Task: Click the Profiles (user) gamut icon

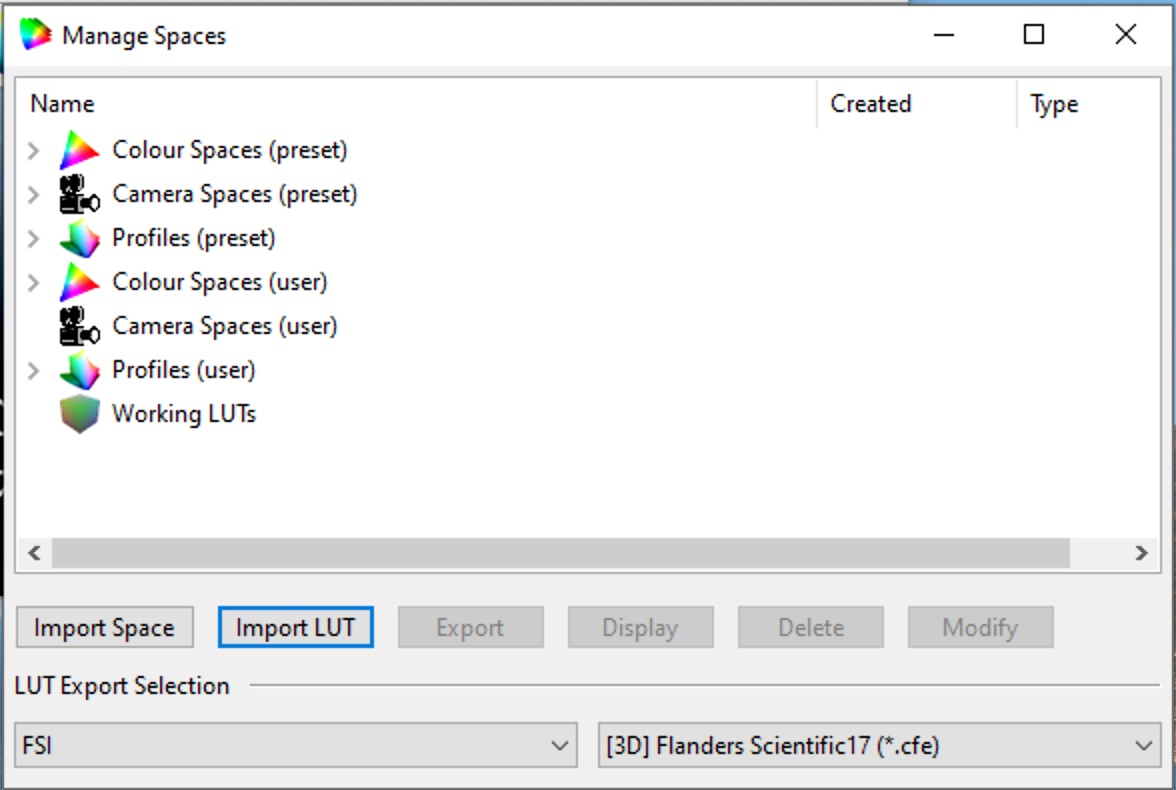Action: [80, 370]
